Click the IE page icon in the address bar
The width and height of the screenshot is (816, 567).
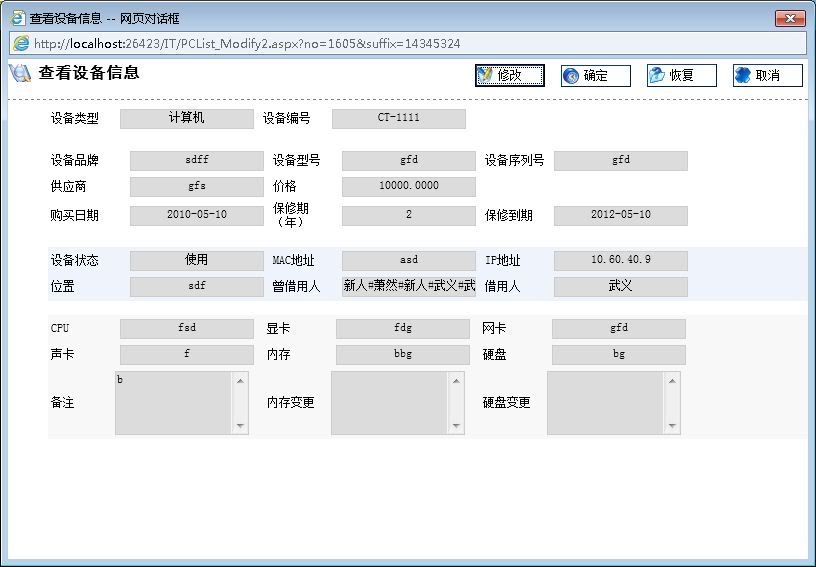coord(21,43)
